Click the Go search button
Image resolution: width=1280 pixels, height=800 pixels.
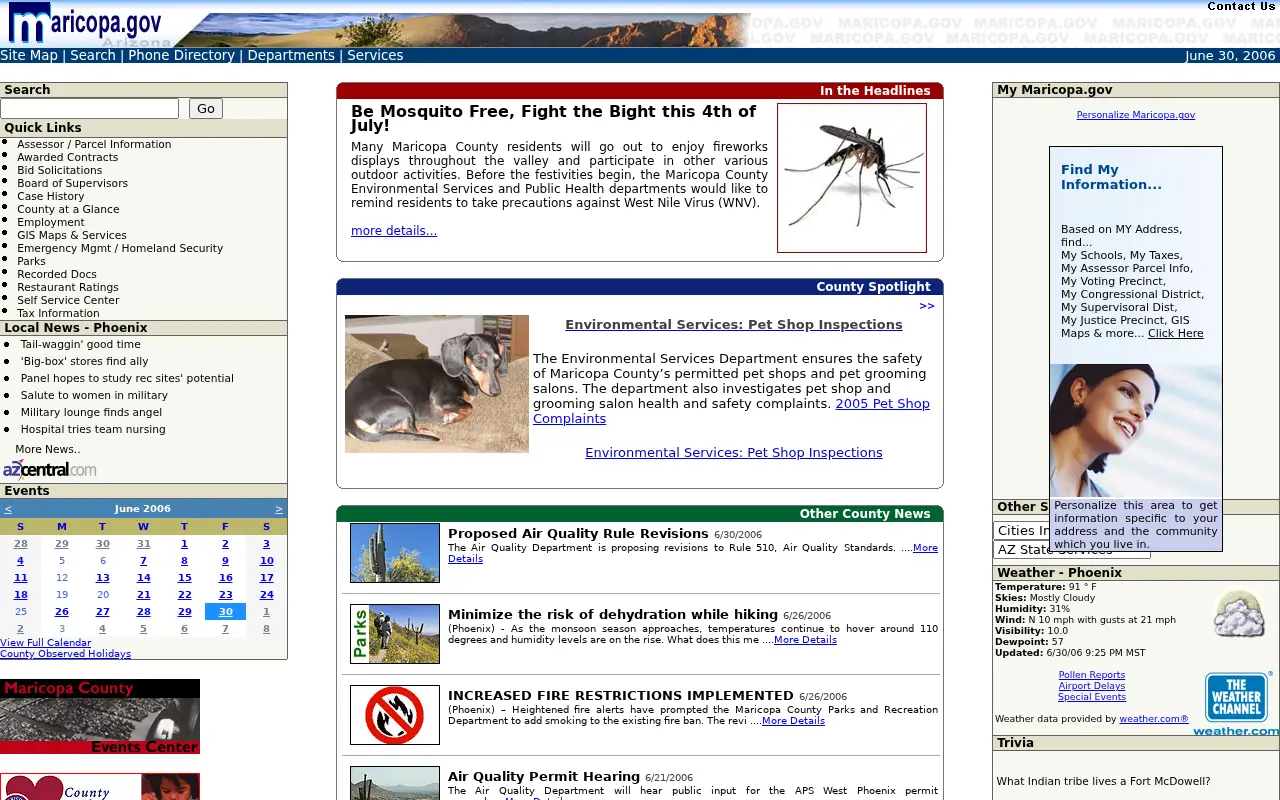(206, 109)
